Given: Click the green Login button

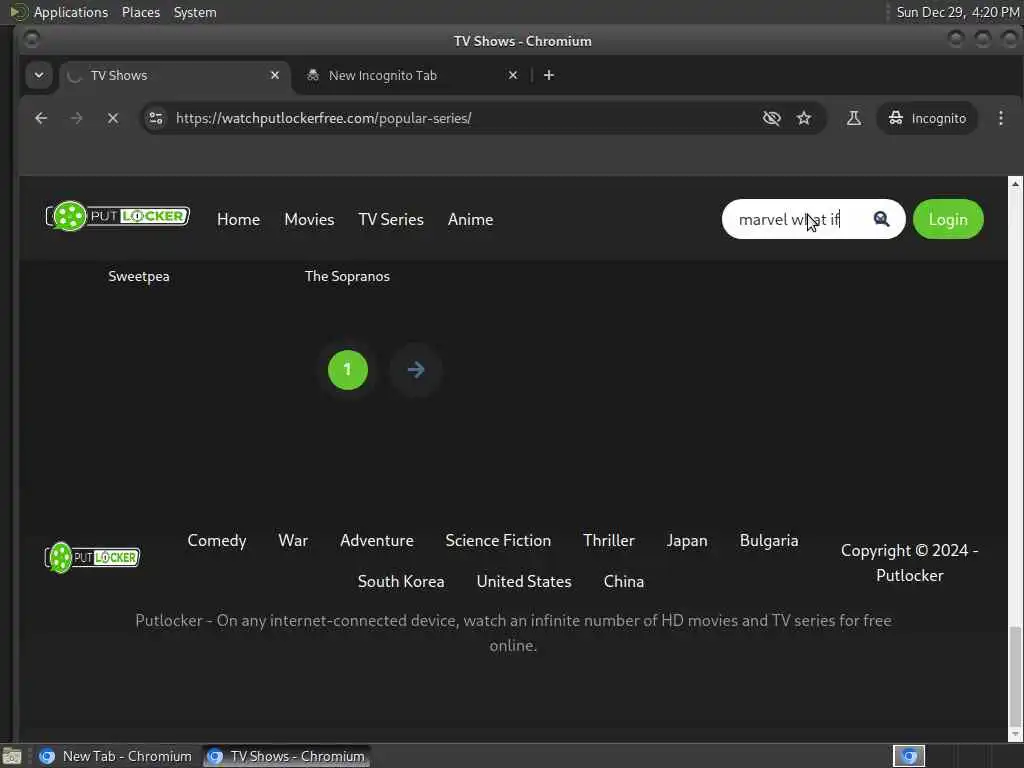Looking at the screenshot, I should point(948,219).
